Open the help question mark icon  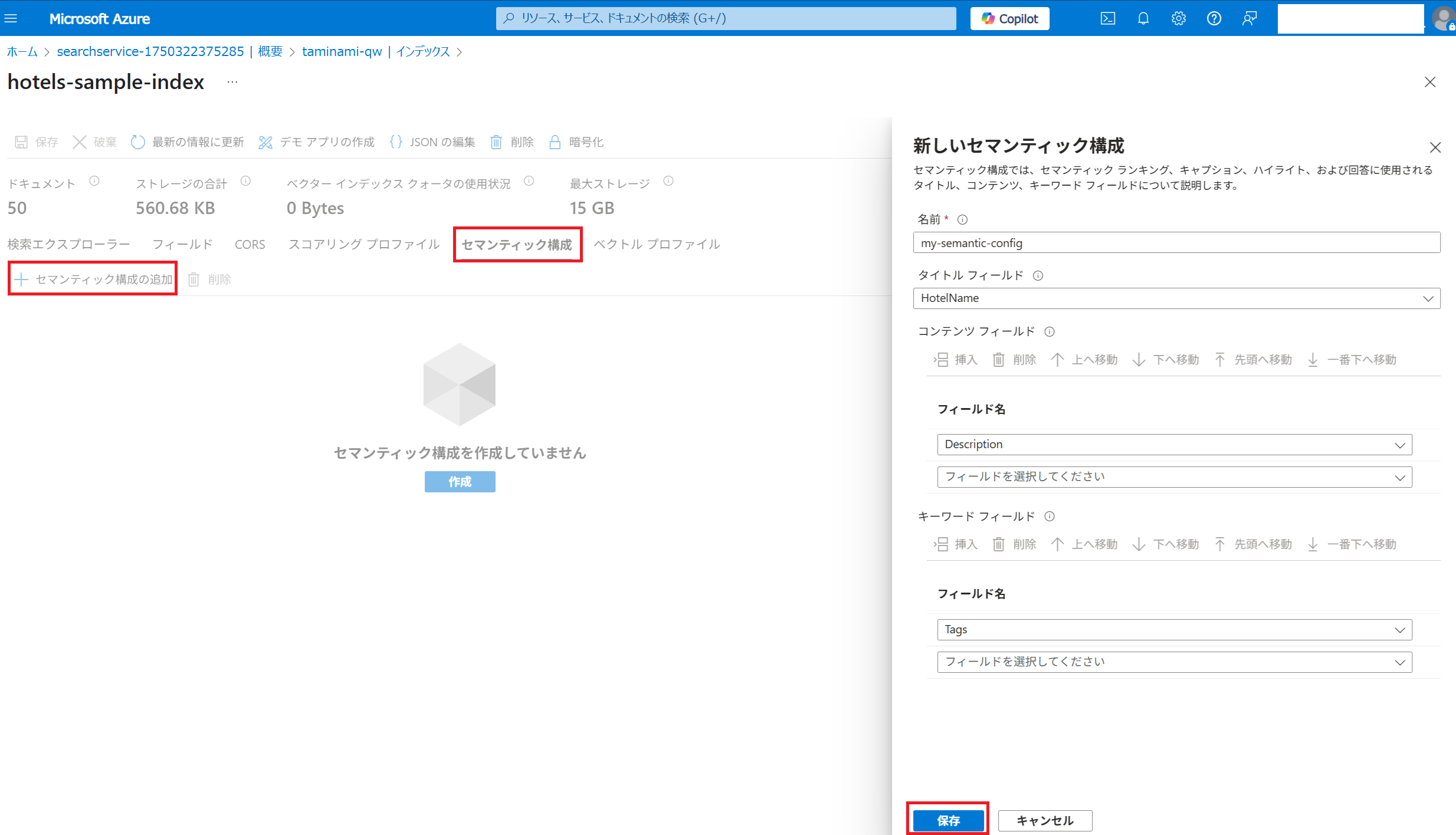pyautogui.click(x=1214, y=18)
